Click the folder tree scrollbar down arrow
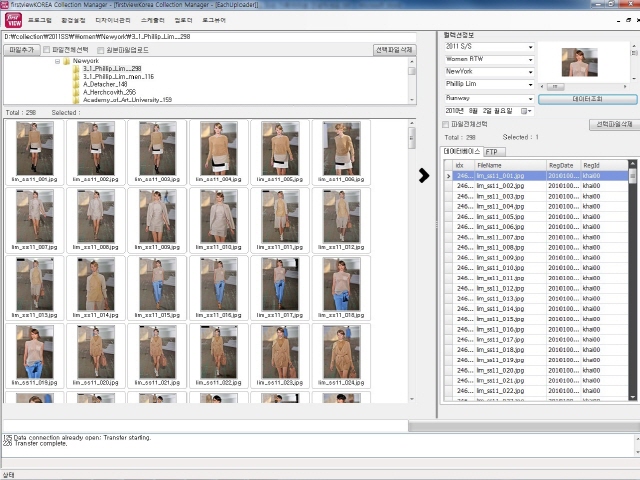 coord(412,100)
